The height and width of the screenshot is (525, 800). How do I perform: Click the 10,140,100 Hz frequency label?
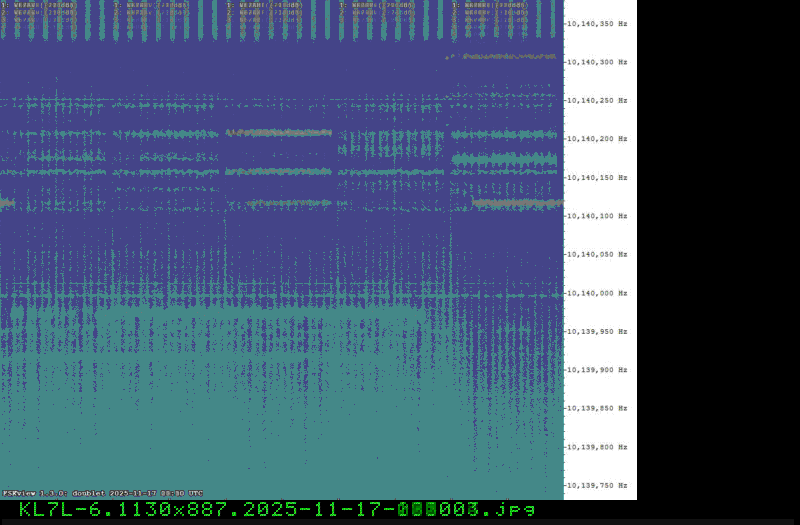tap(598, 216)
